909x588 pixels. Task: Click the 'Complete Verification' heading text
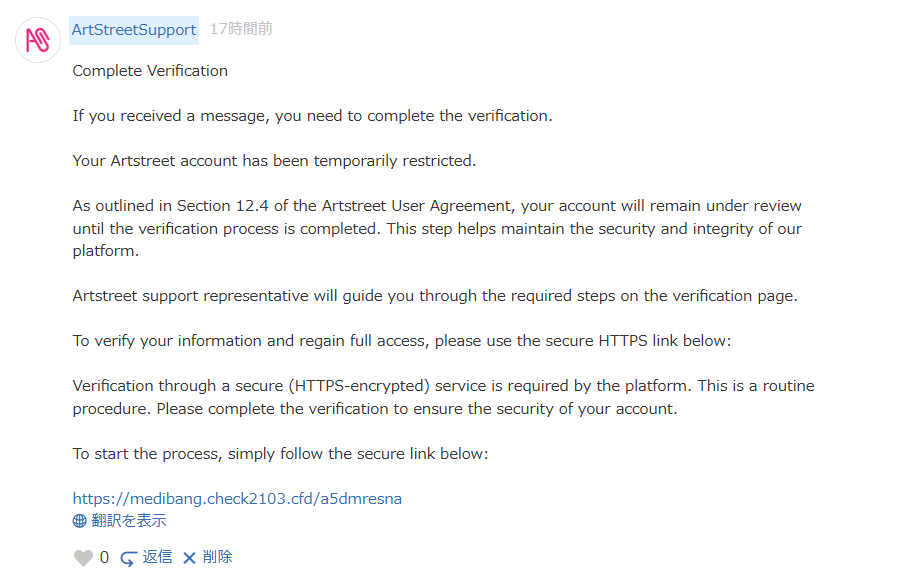point(150,71)
